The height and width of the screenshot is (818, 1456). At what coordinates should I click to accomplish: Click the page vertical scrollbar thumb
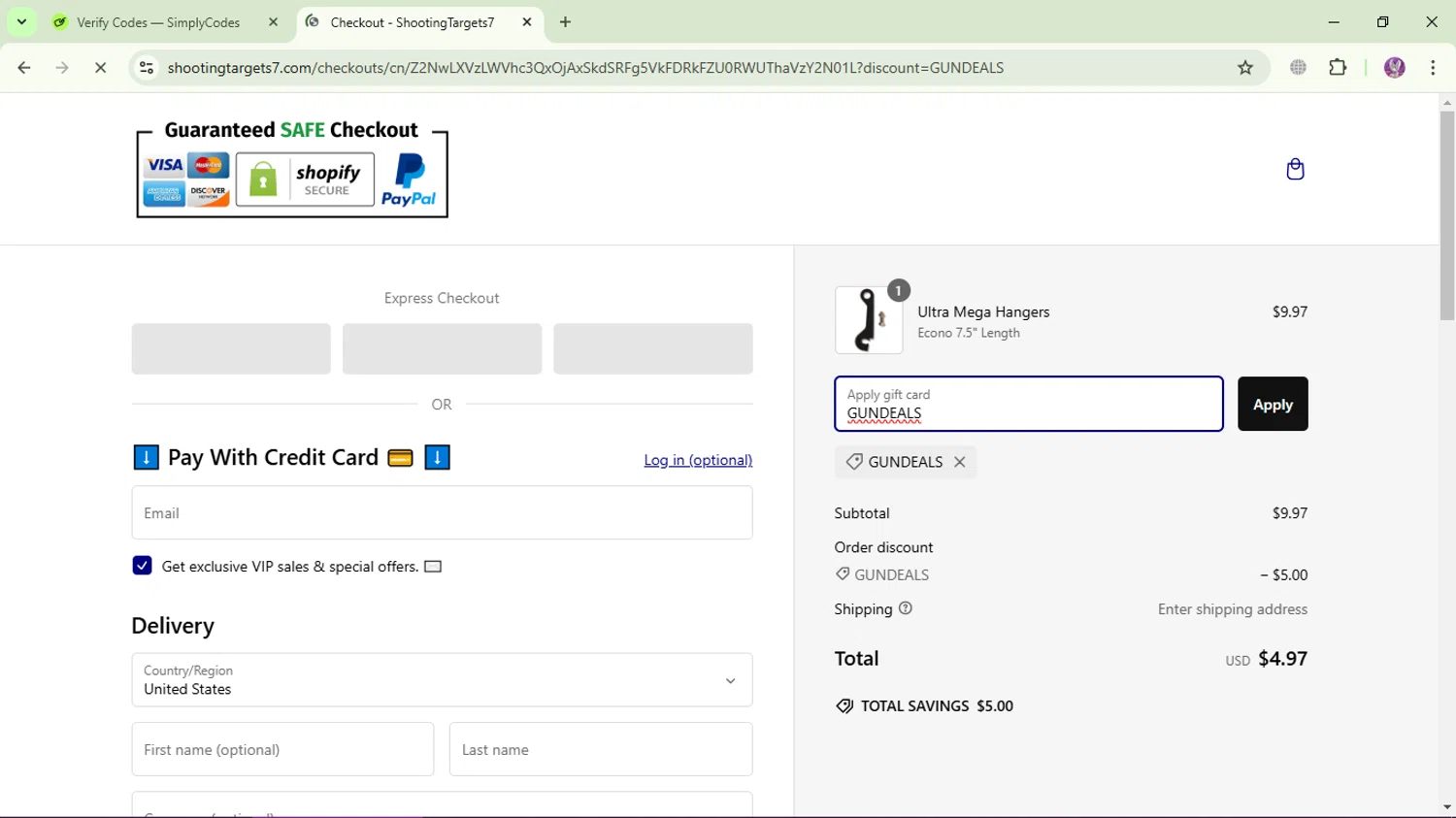pyautogui.click(x=1447, y=213)
